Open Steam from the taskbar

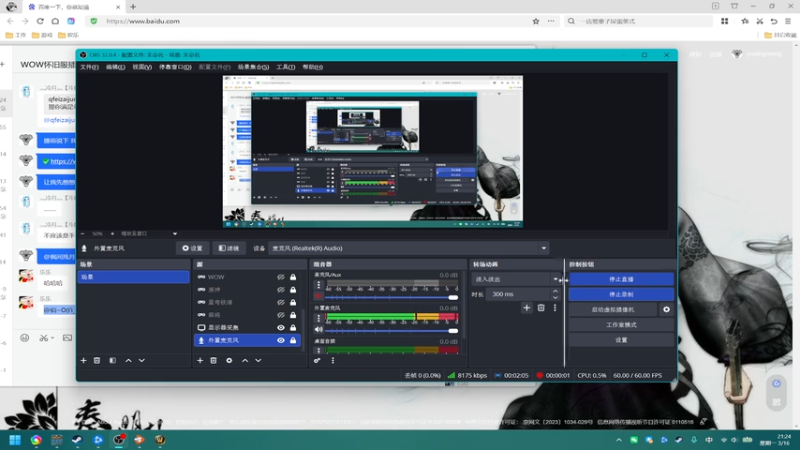77,440
